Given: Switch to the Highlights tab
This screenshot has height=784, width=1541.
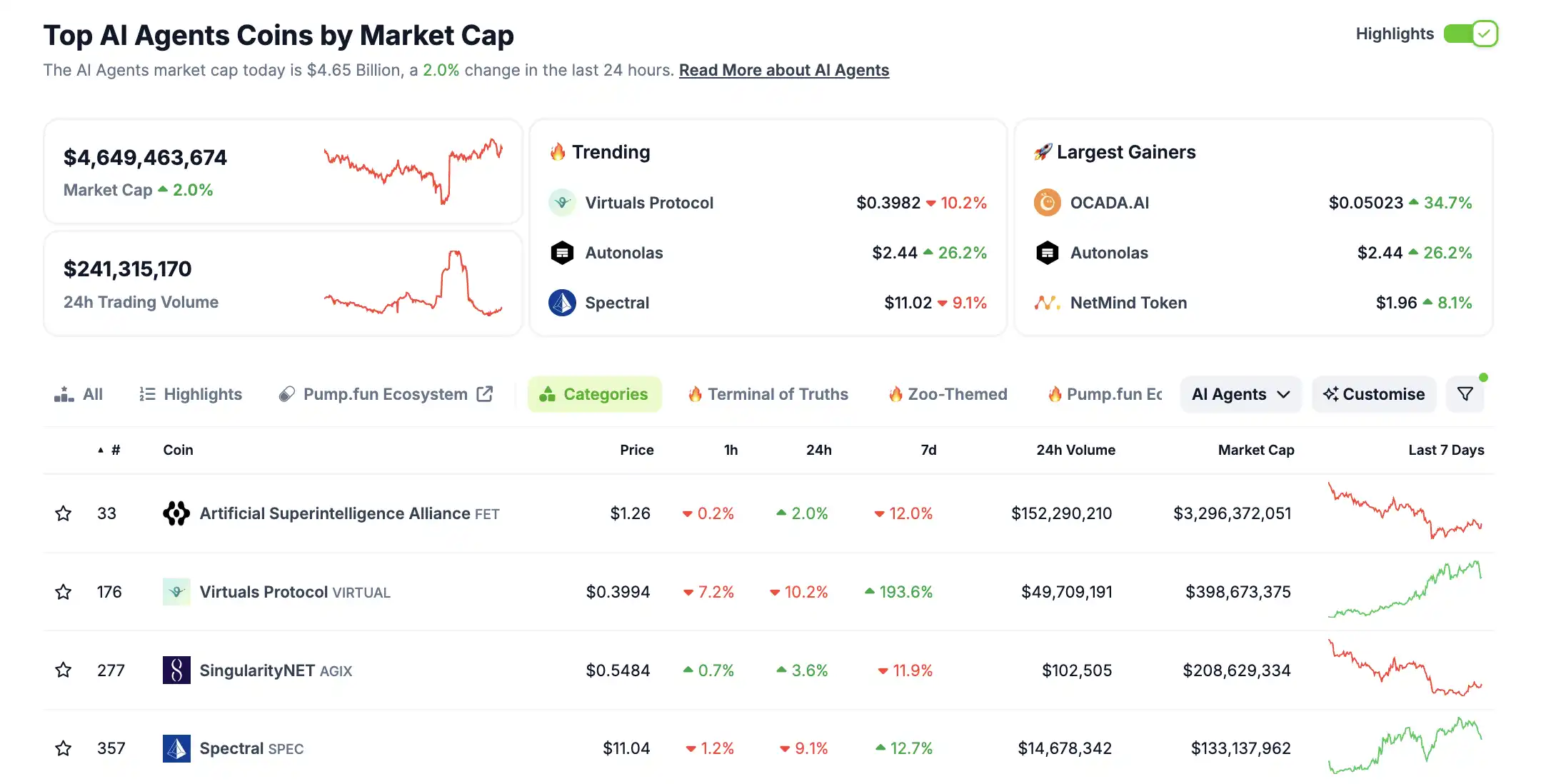Looking at the screenshot, I should coord(191,394).
